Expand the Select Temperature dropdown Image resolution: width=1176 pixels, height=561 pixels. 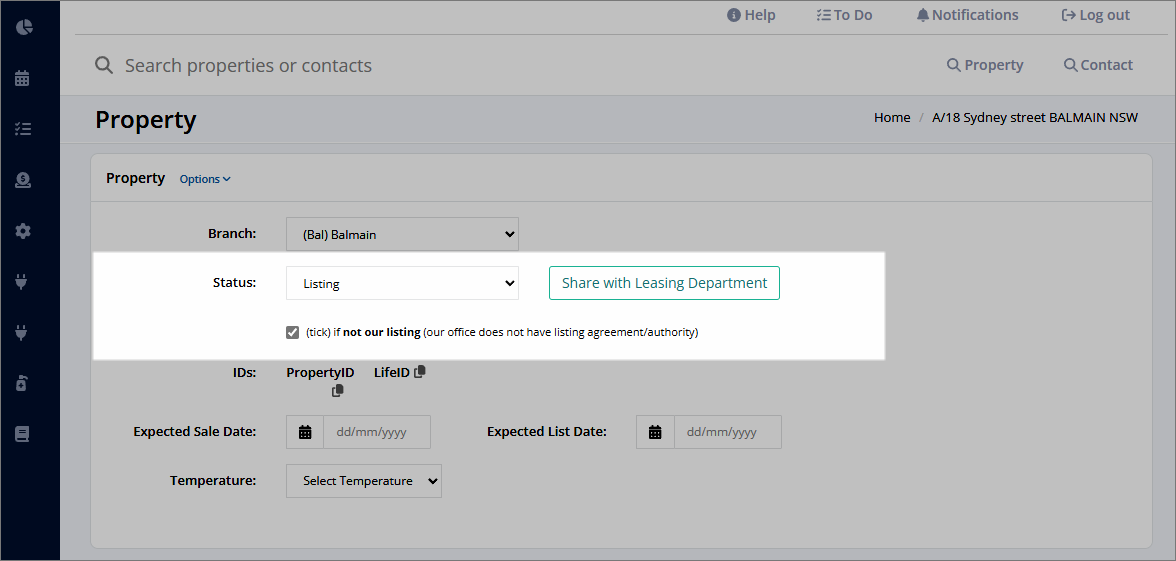point(364,481)
